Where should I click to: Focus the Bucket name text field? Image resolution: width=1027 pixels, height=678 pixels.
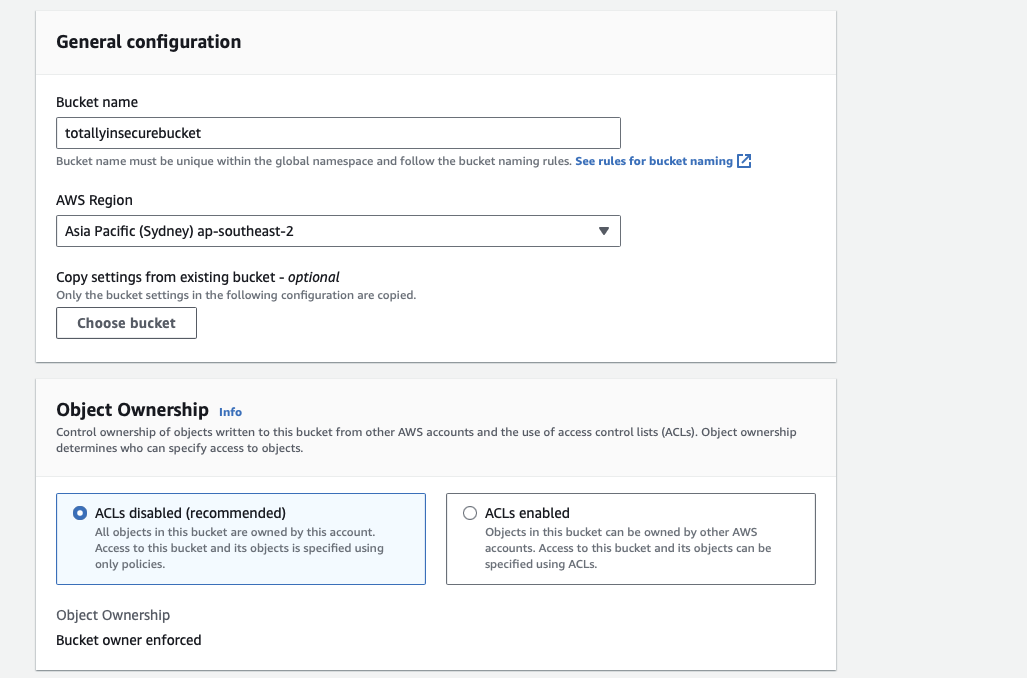[338, 133]
